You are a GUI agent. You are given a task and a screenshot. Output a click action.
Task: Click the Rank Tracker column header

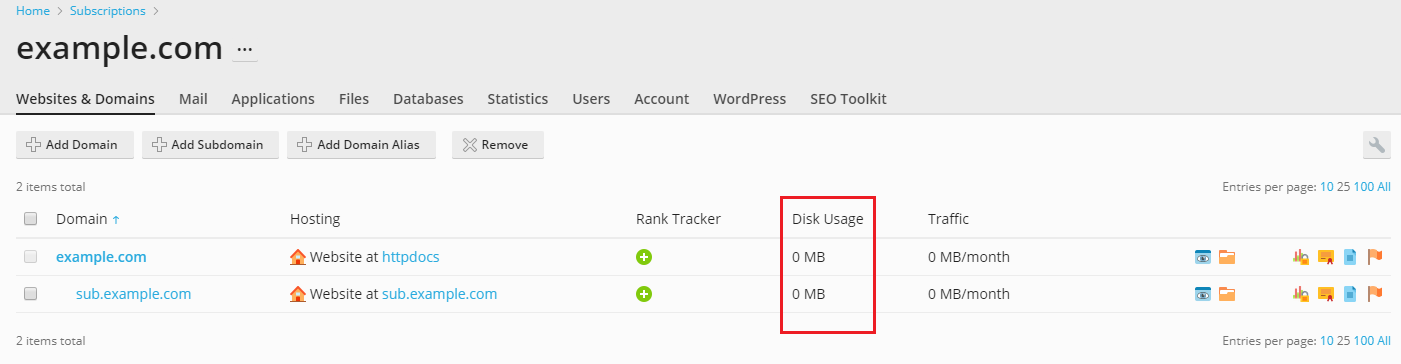click(678, 219)
